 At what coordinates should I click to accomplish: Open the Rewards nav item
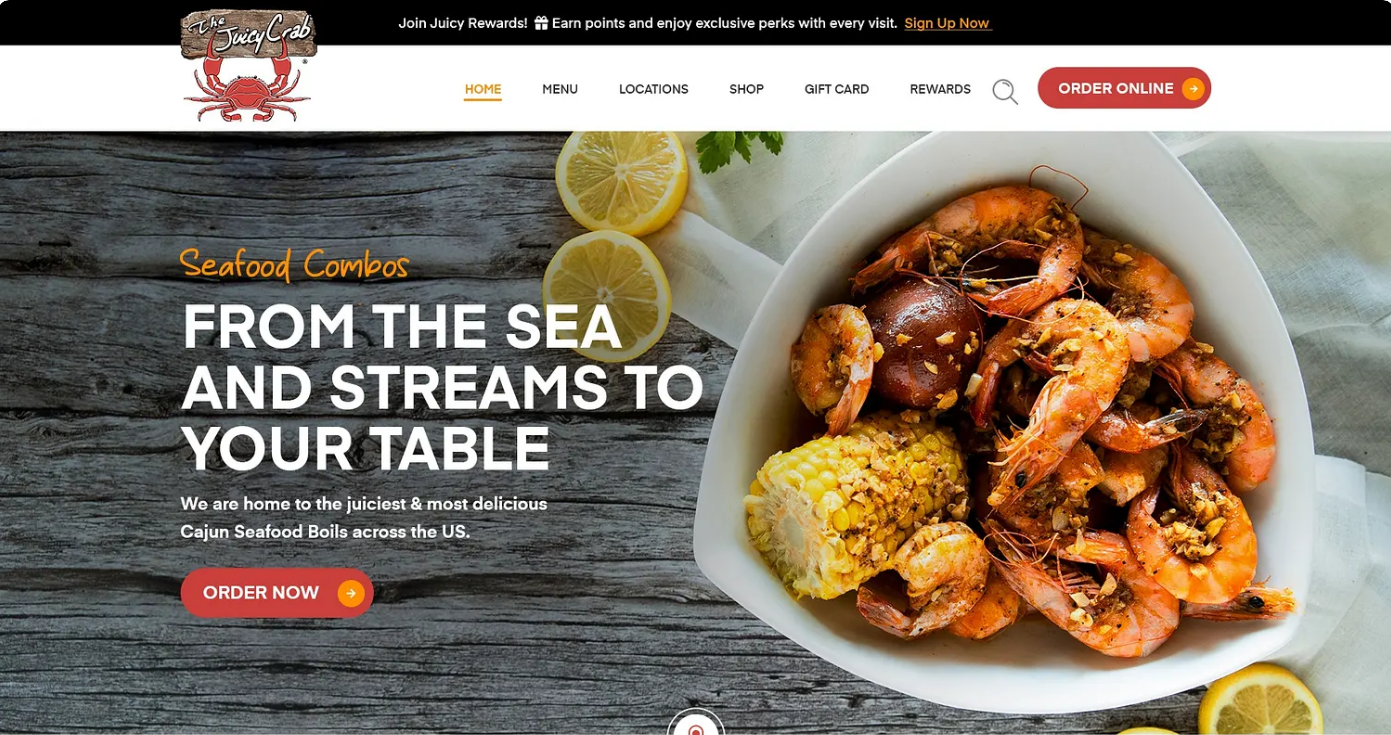tap(940, 89)
